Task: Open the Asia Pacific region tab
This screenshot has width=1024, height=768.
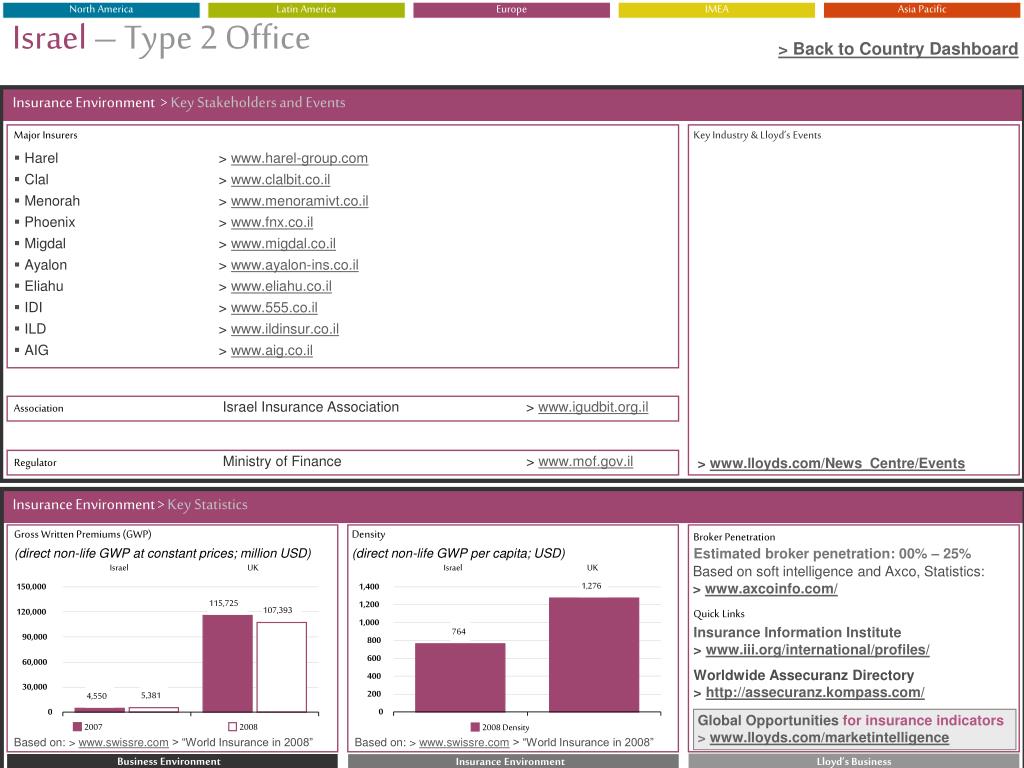Action: (921, 10)
